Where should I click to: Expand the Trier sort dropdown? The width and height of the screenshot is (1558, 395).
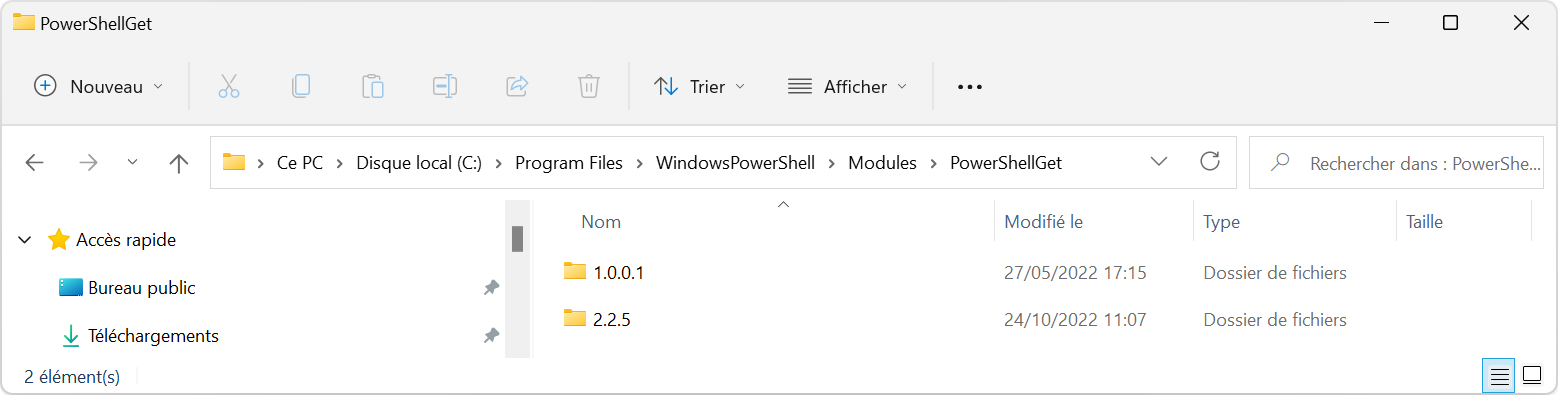click(x=700, y=87)
